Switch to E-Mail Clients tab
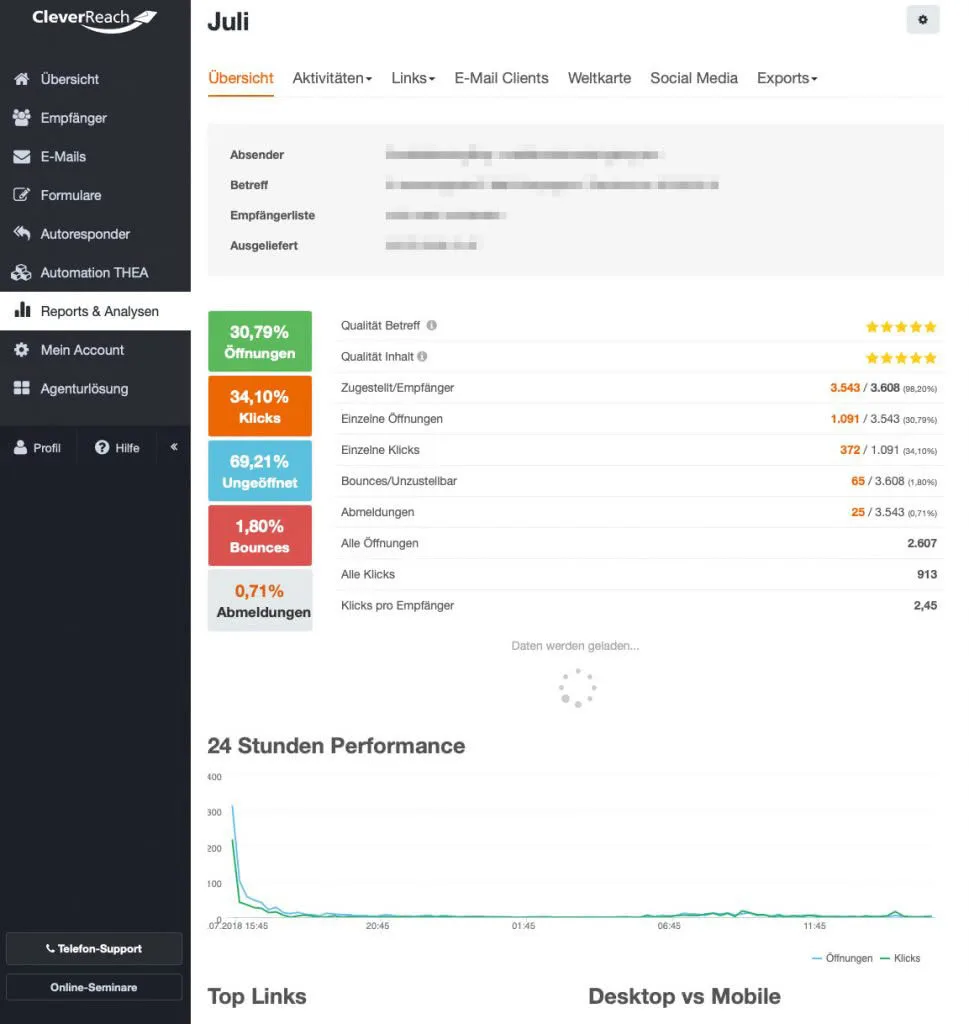This screenshot has width=969, height=1024. [501, 78]
